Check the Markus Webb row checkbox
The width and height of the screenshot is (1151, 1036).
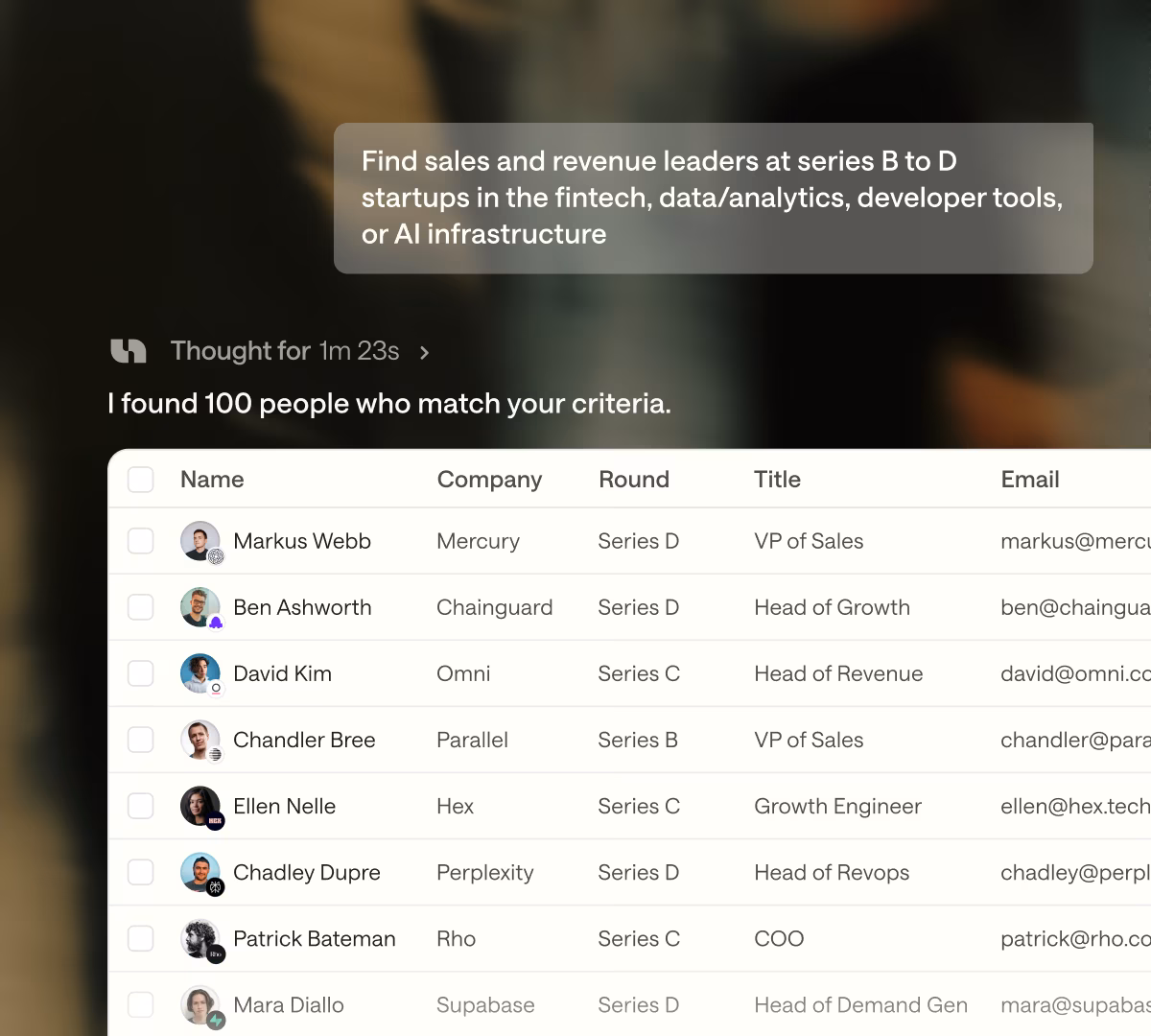[141, 541]
